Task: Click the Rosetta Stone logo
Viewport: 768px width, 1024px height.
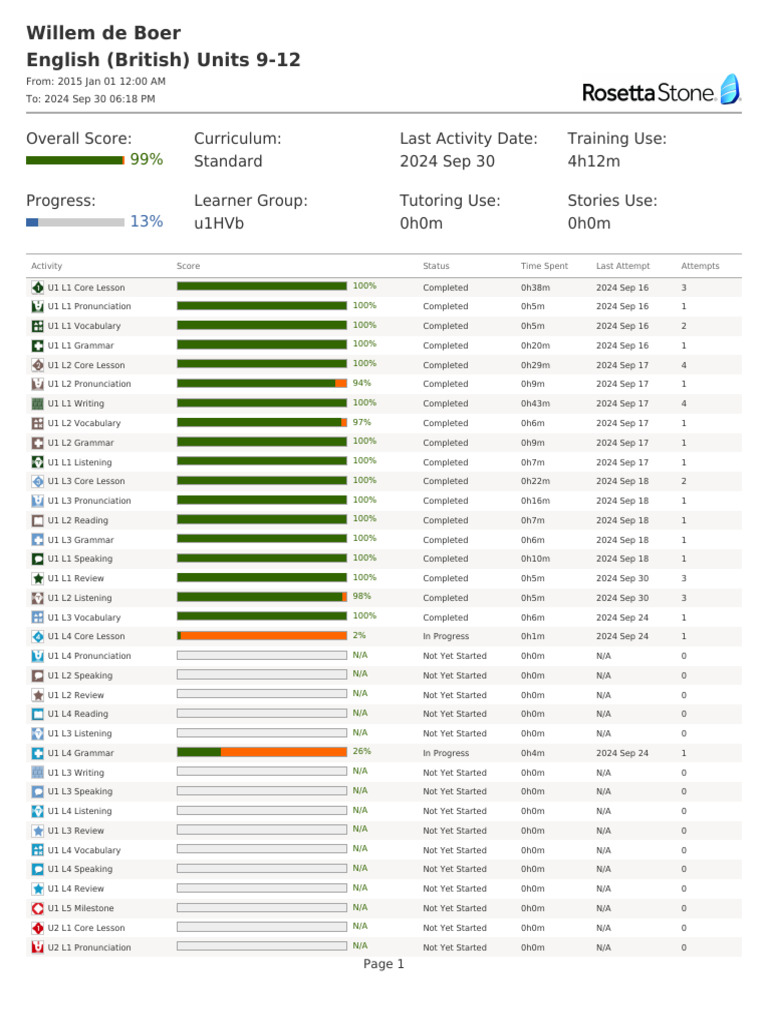Action: tap(661, 91)
